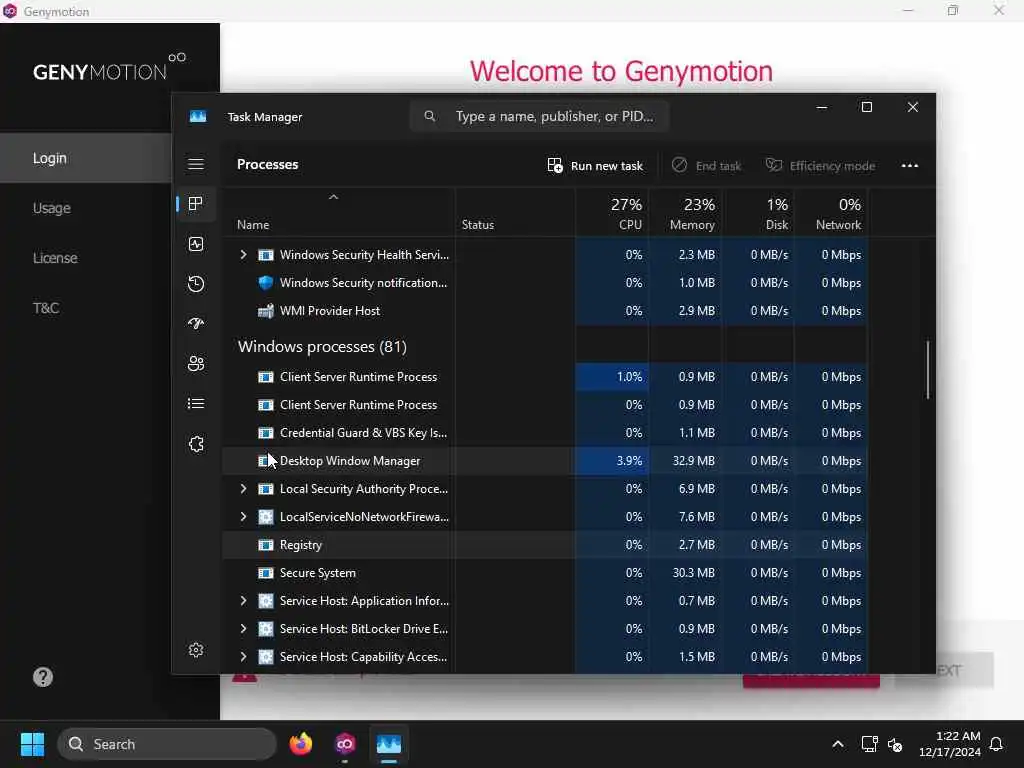Screen dimensions: 1024x768
Task: Open Services page icon in sidebar
Action: tap(196, 444)
